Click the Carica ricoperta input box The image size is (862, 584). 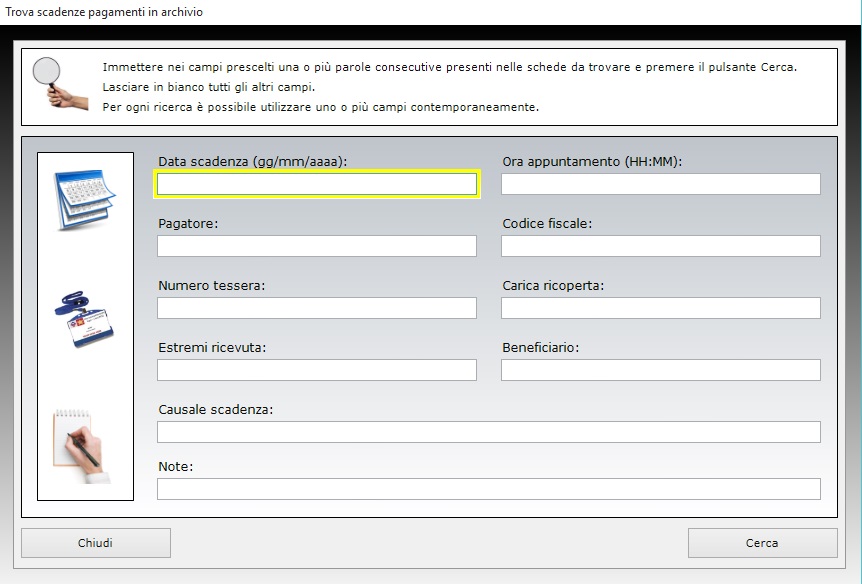(660, 308)
